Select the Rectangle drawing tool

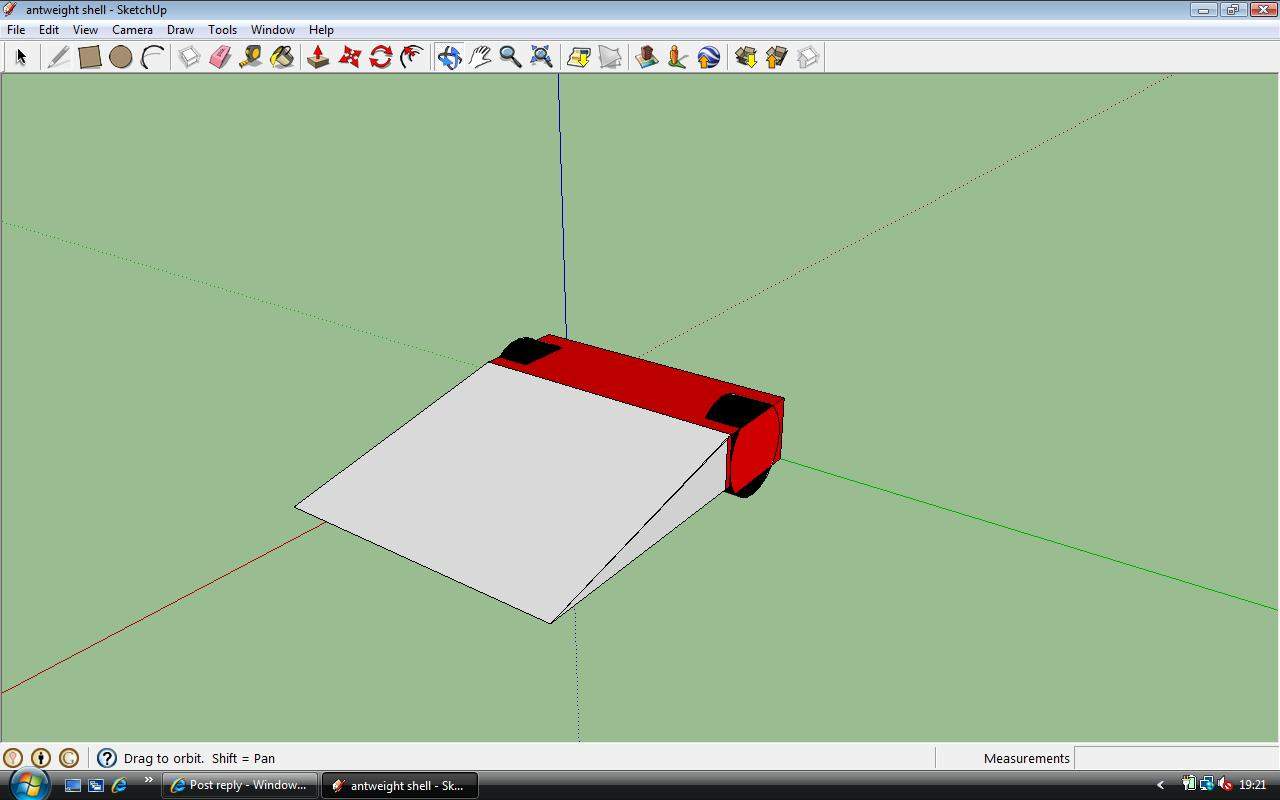pos(90,57)
